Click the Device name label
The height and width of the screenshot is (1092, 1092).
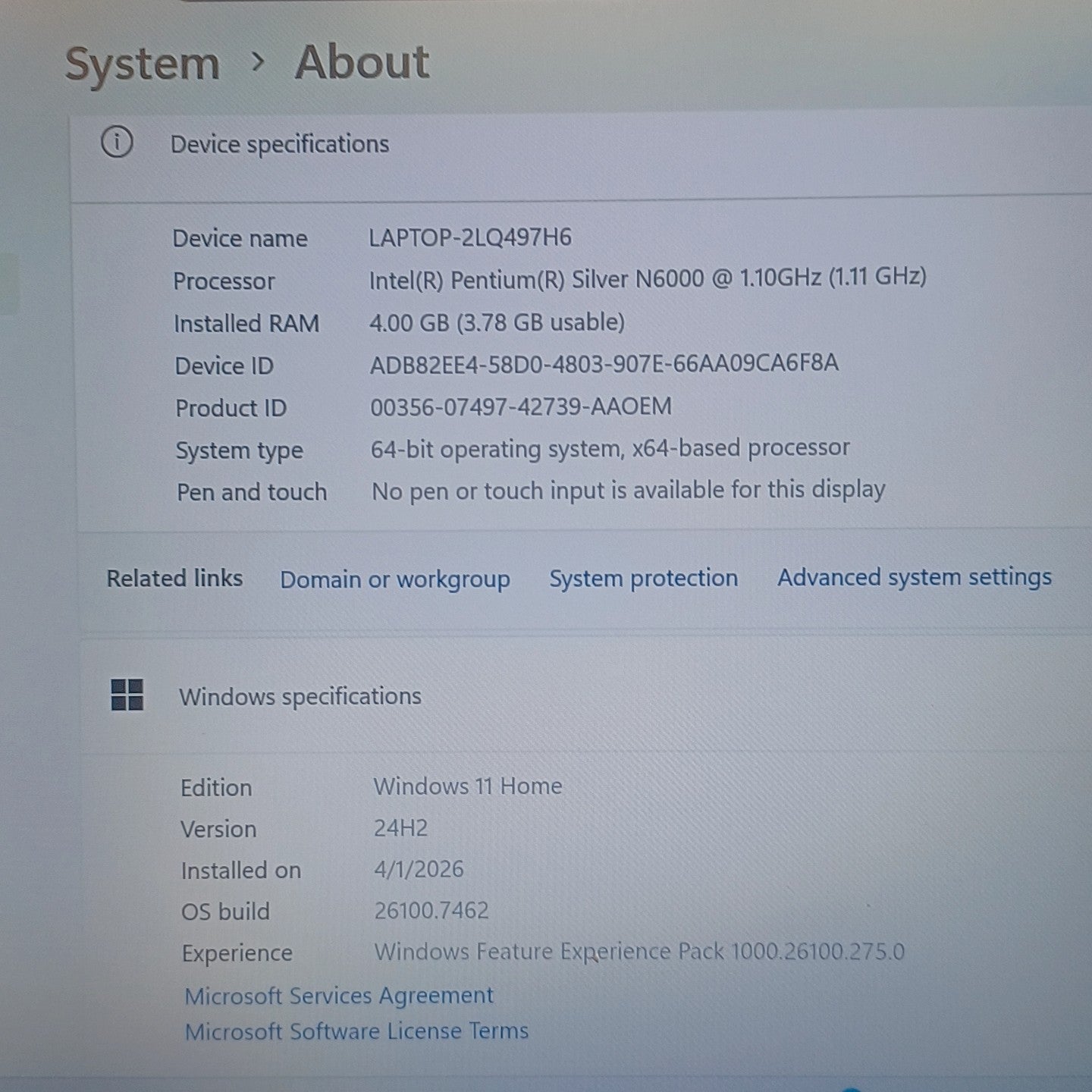[x=240, y=239]
